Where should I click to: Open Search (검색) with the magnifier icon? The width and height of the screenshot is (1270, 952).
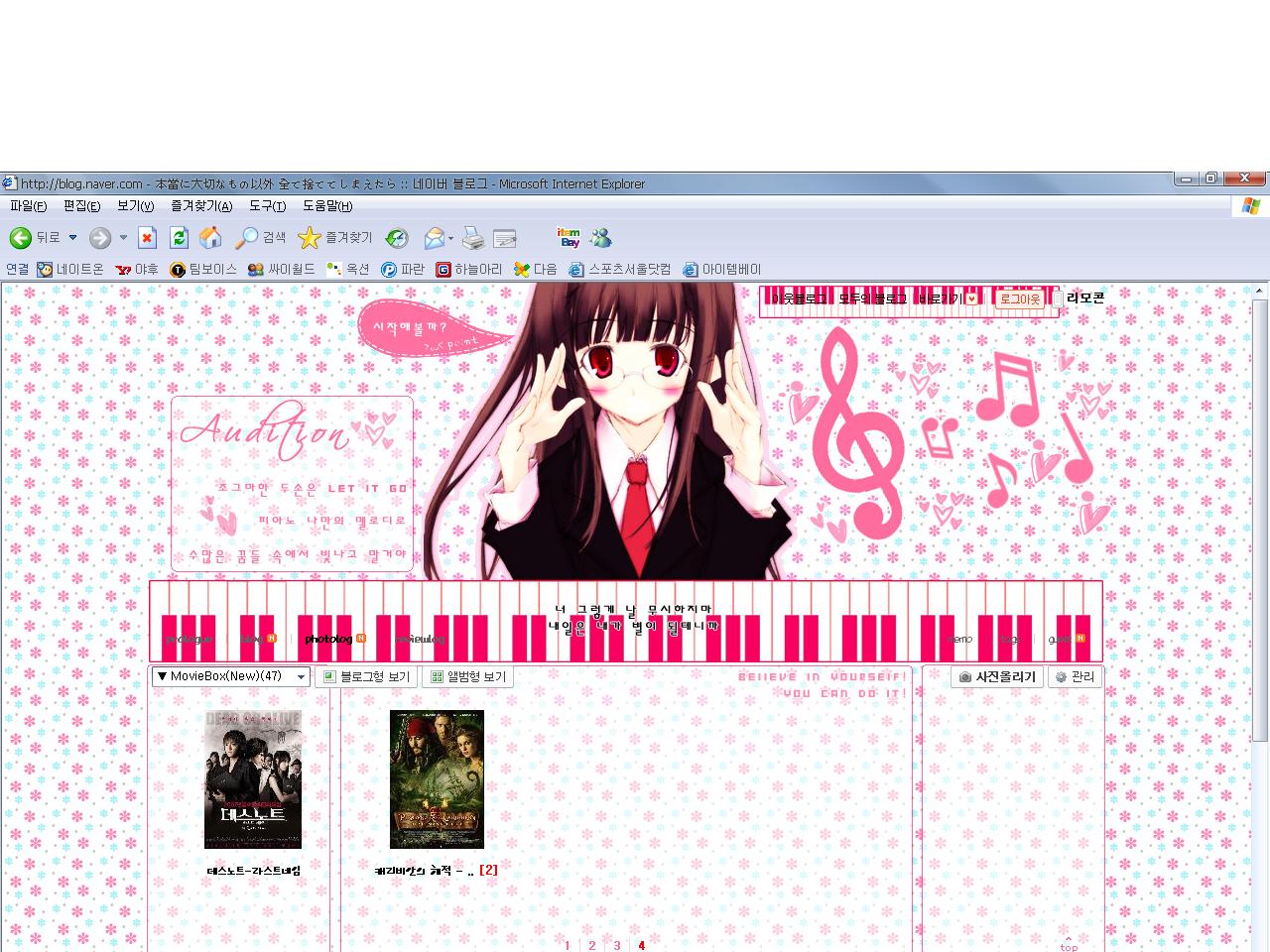260,238
